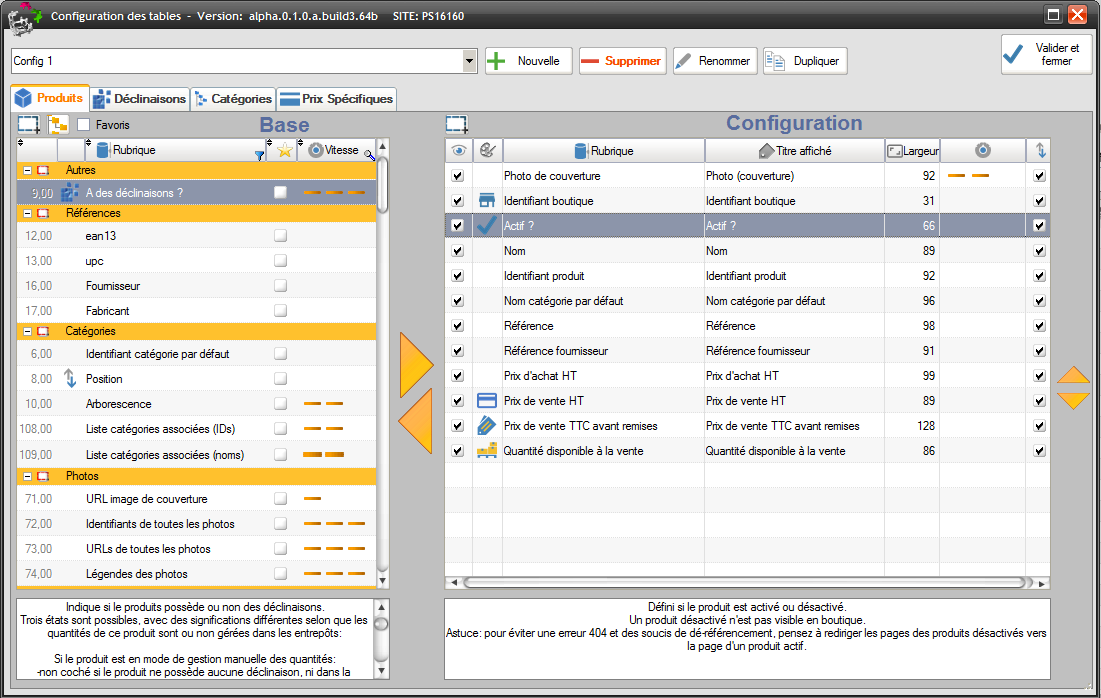Viewport: 1101px width, 698px height.
Task: Click the search magnifier in Vitesse header
Action: tap(369, 156)
